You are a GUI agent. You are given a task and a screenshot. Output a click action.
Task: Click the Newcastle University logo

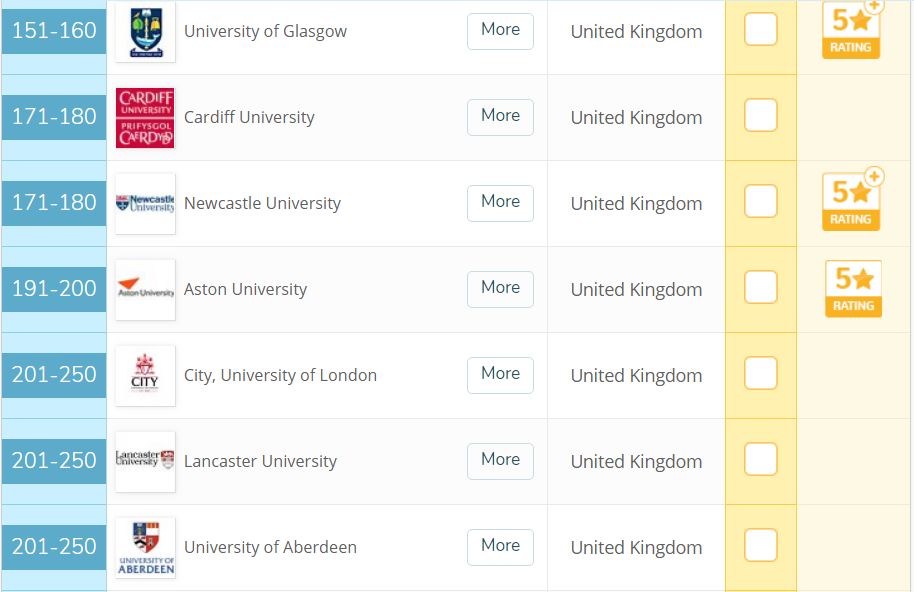145,203
